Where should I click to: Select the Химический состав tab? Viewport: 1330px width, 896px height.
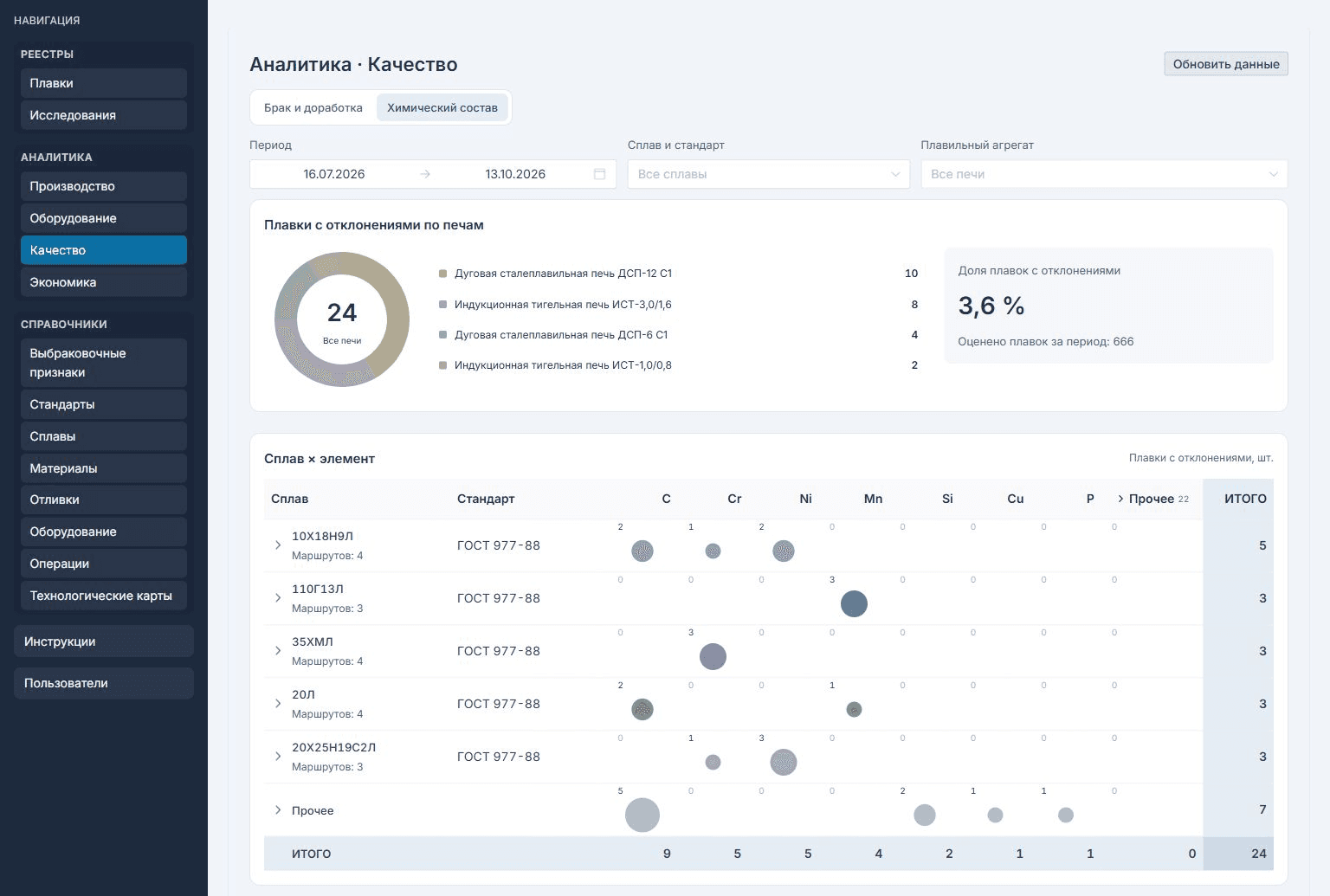(442, 107)
